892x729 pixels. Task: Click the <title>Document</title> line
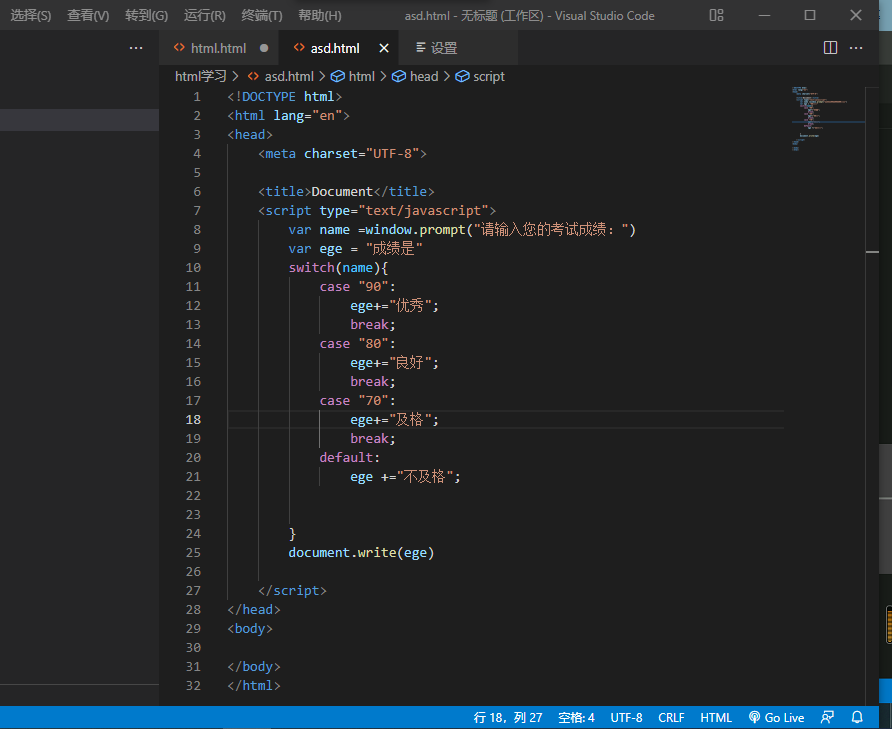tap(346, 192)
